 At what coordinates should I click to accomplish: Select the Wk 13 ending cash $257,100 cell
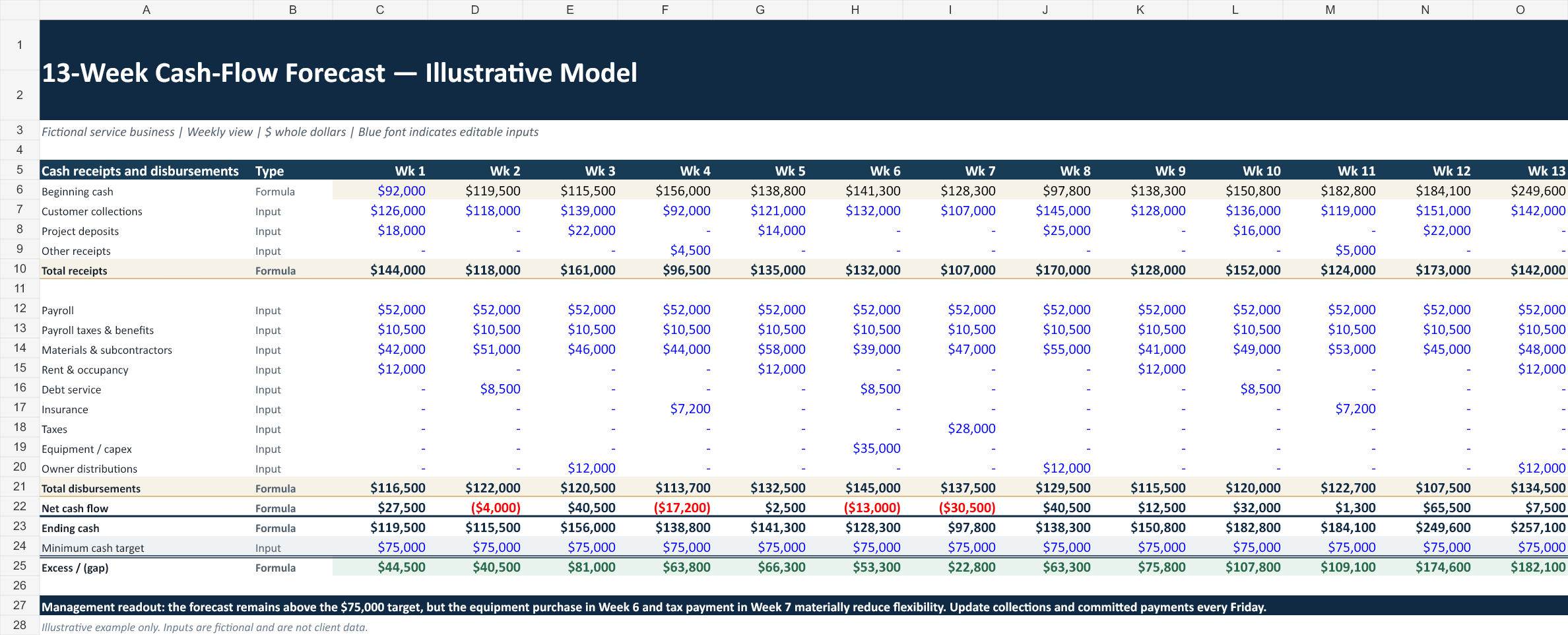tap(1520, 527)
